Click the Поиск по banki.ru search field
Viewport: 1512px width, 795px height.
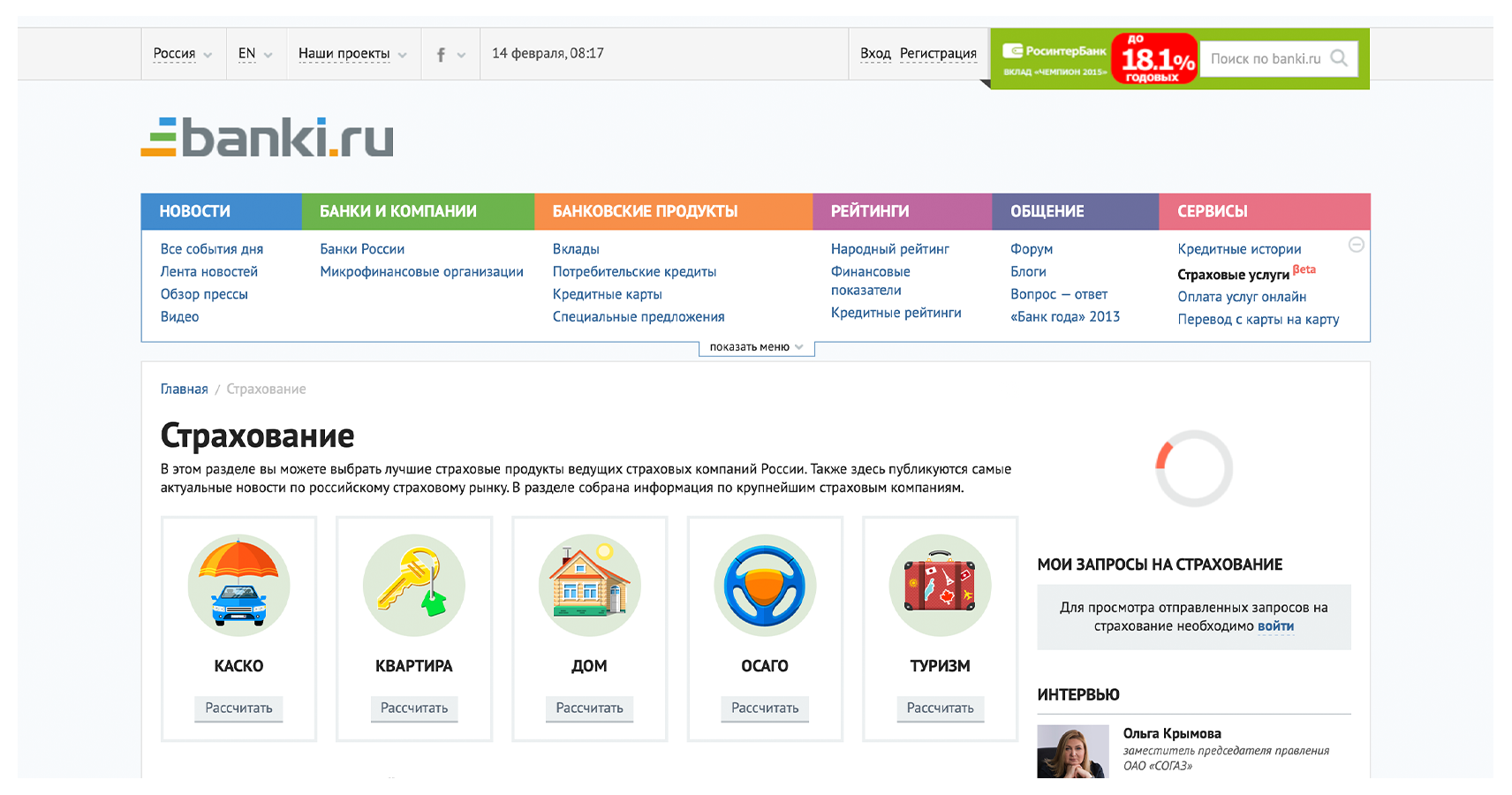(x=1265, y=58)
